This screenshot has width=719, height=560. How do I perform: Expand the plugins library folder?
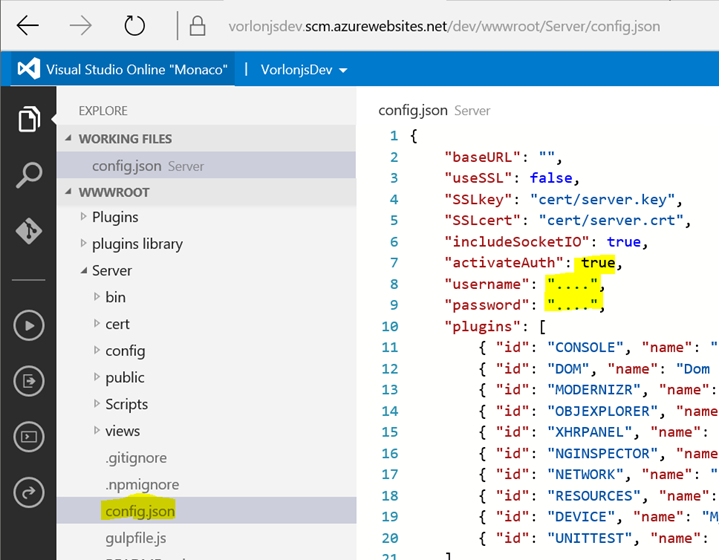click(136, 244)
